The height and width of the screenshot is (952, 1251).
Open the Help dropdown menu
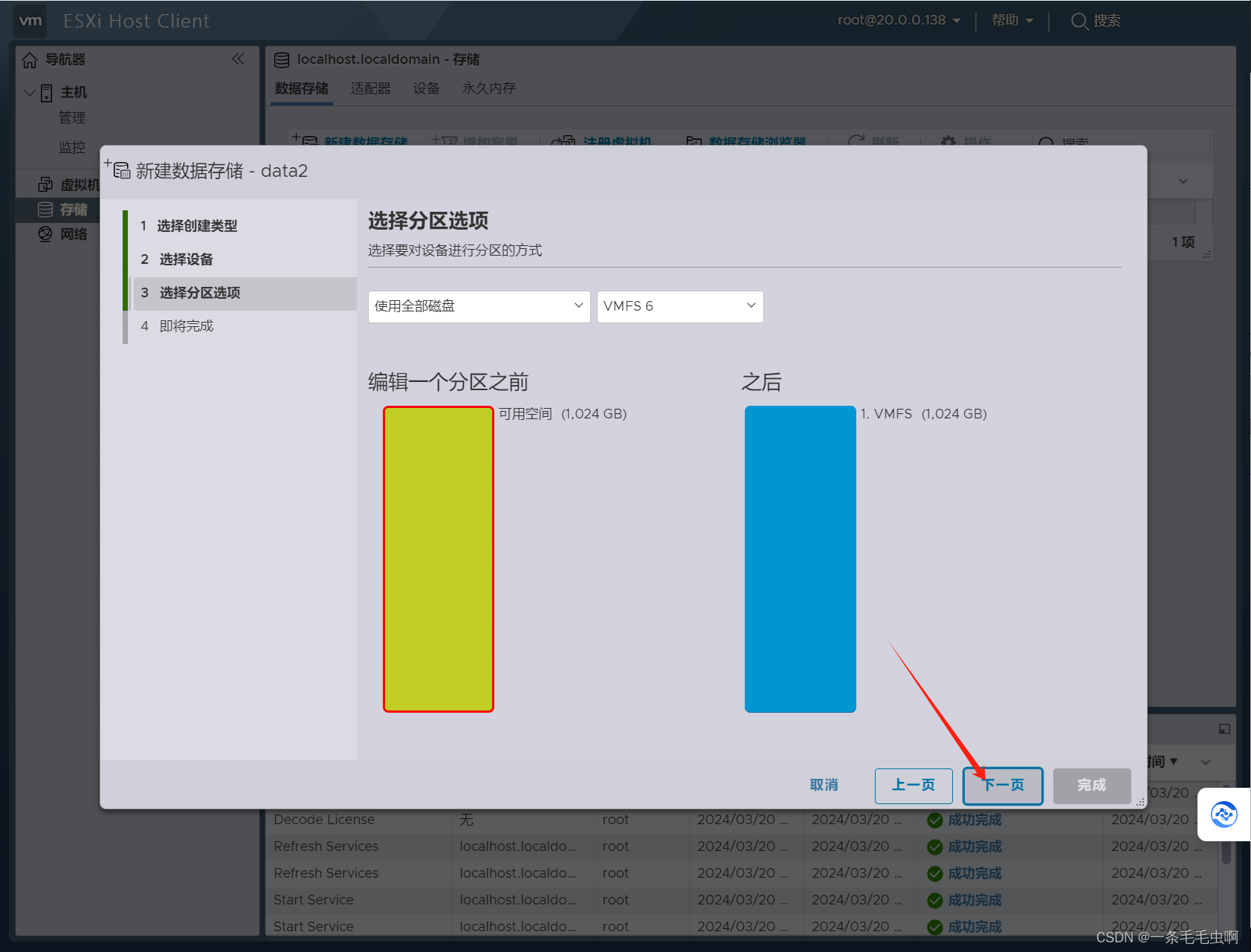coord(1012,20)
